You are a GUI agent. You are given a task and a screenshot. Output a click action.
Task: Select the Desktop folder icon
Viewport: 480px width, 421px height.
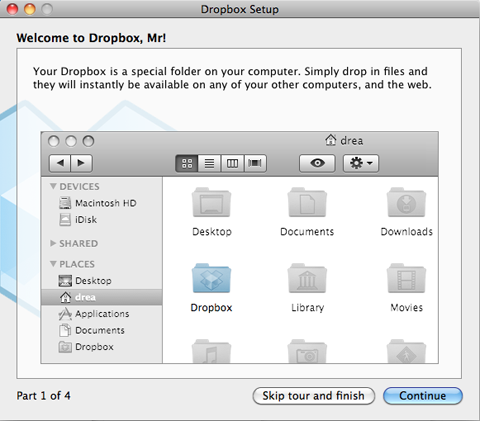click(x=211, y=202)
